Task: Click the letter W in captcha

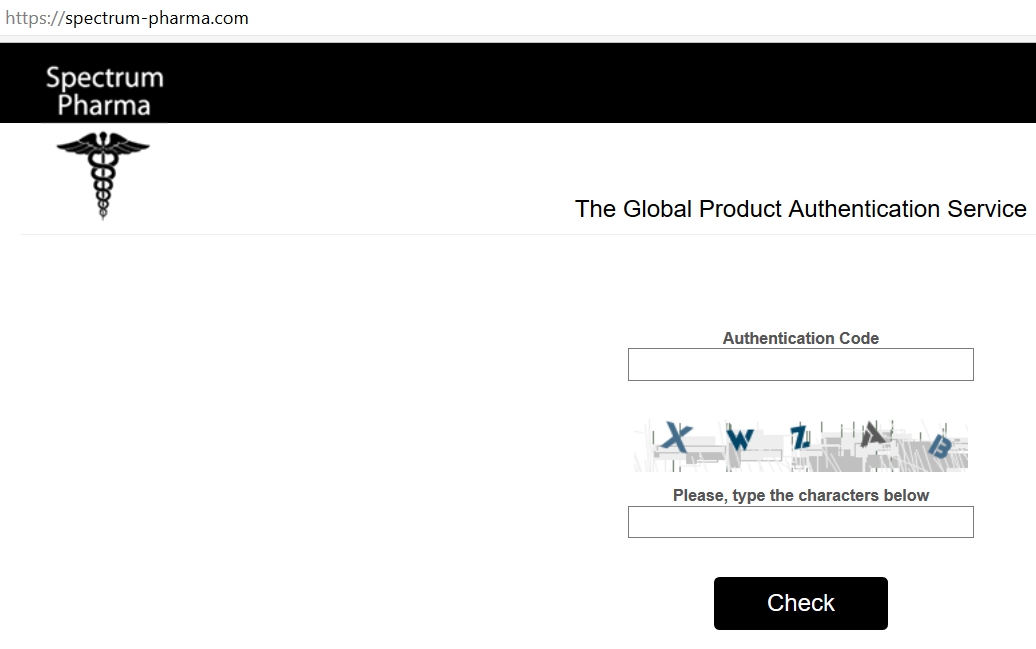Action: [740, 439]
